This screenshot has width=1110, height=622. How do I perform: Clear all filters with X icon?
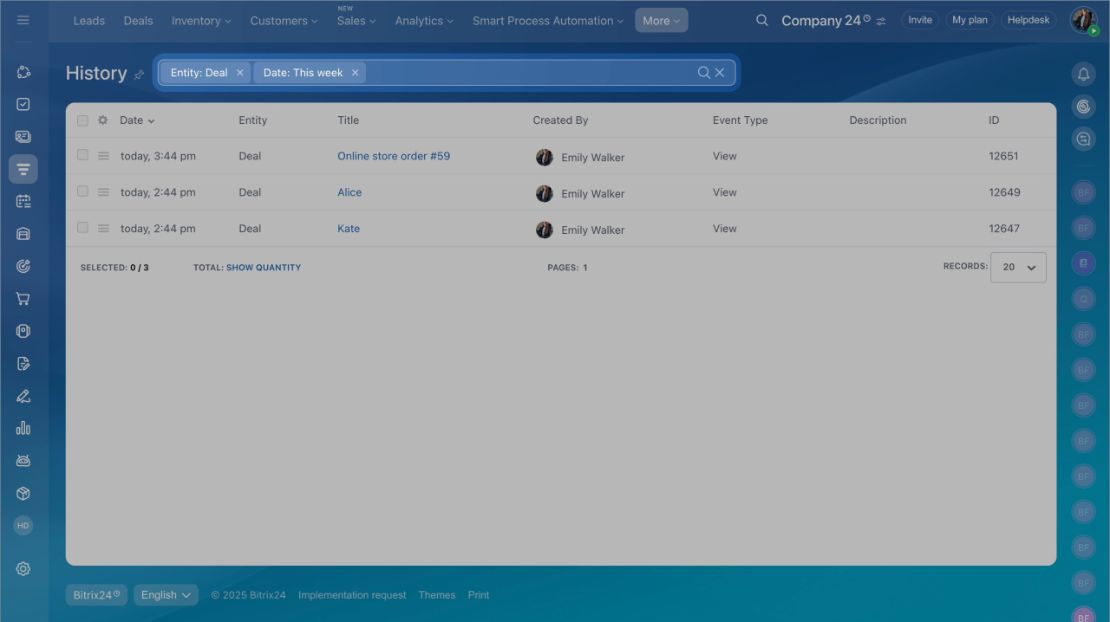coord(719,72)
